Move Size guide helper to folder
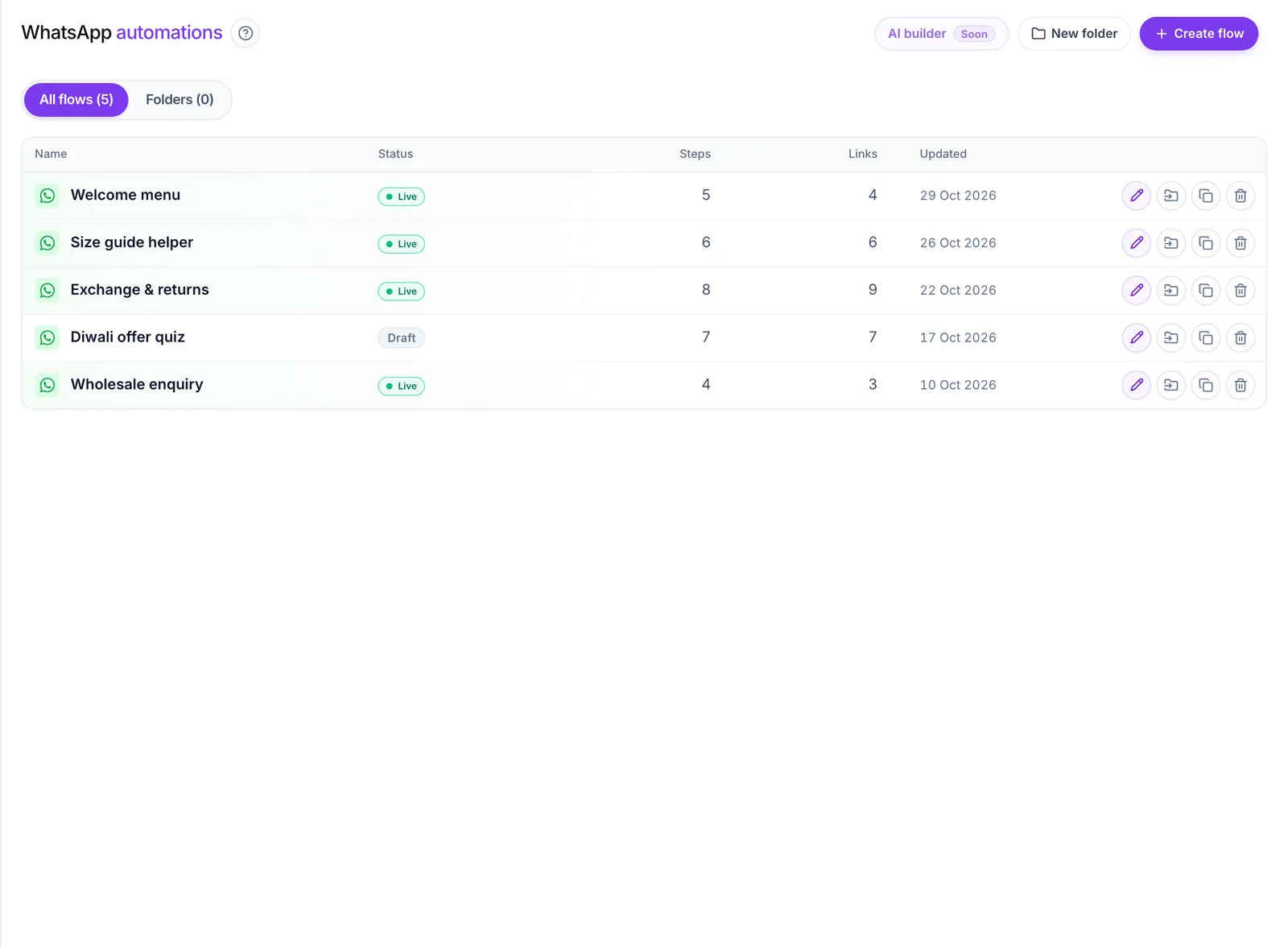The height and width of the screenshot is (947, 1288). [x=1170, y=243]
